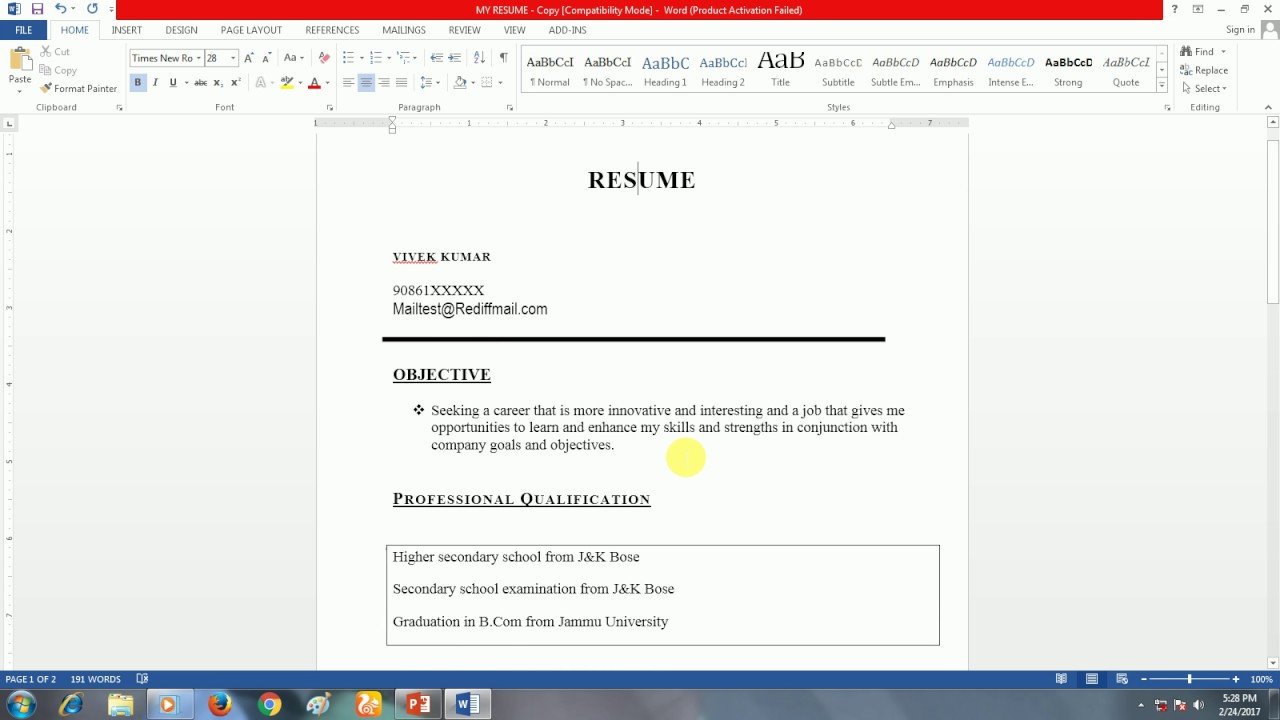The image size is (1280, 720).
Task: Open the MAILINGS tab
Action: point(403,29)
